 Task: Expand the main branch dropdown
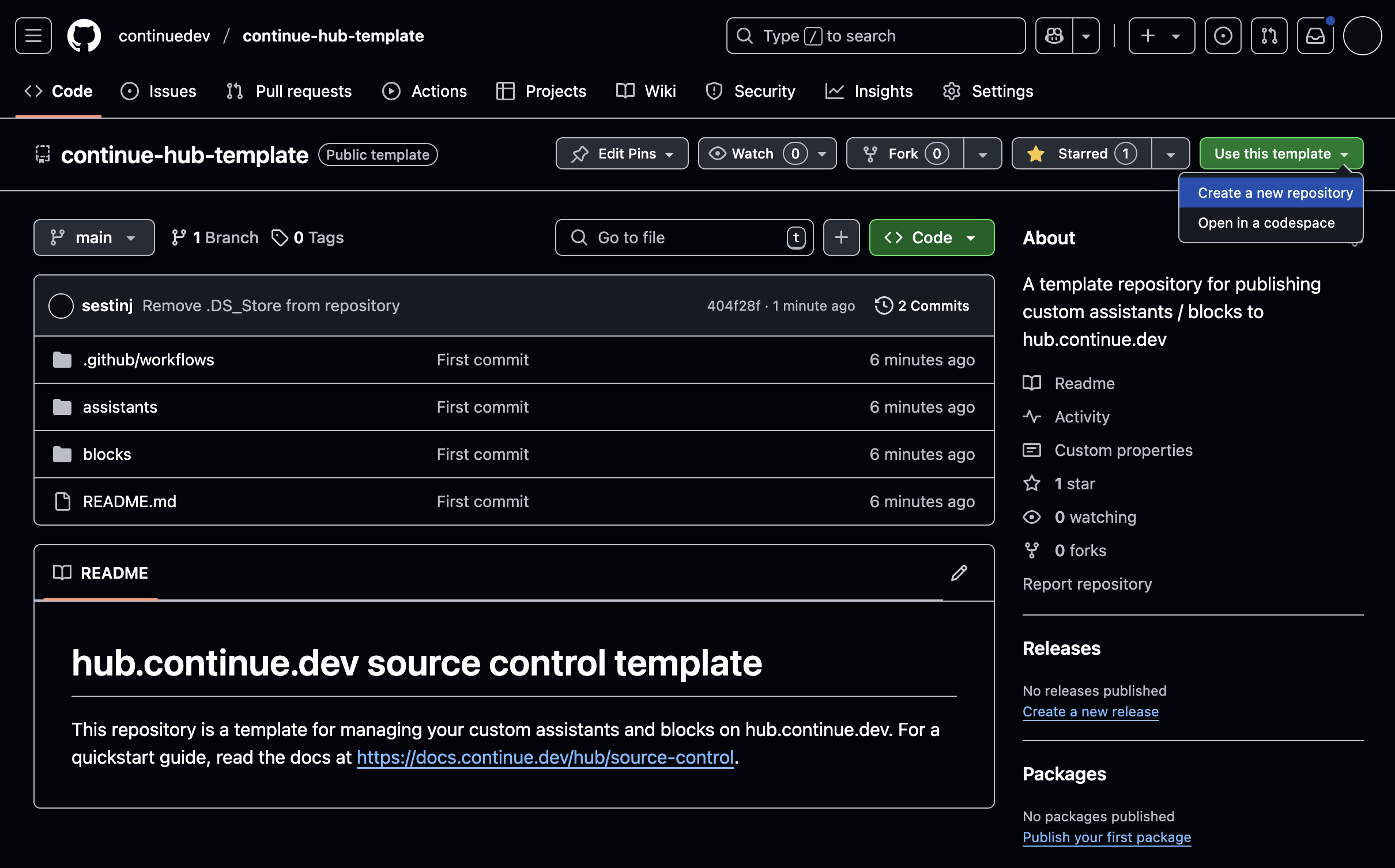click(x=94, y=237)
